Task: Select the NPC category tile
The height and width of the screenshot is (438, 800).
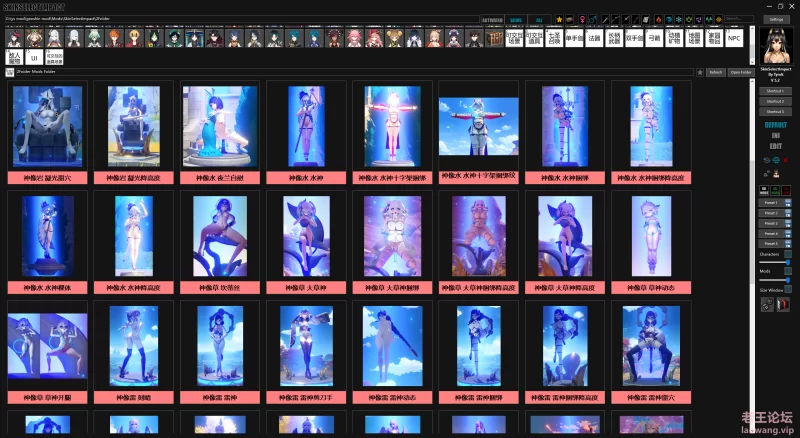Action: pyautogui.click(x=734, y=38)
